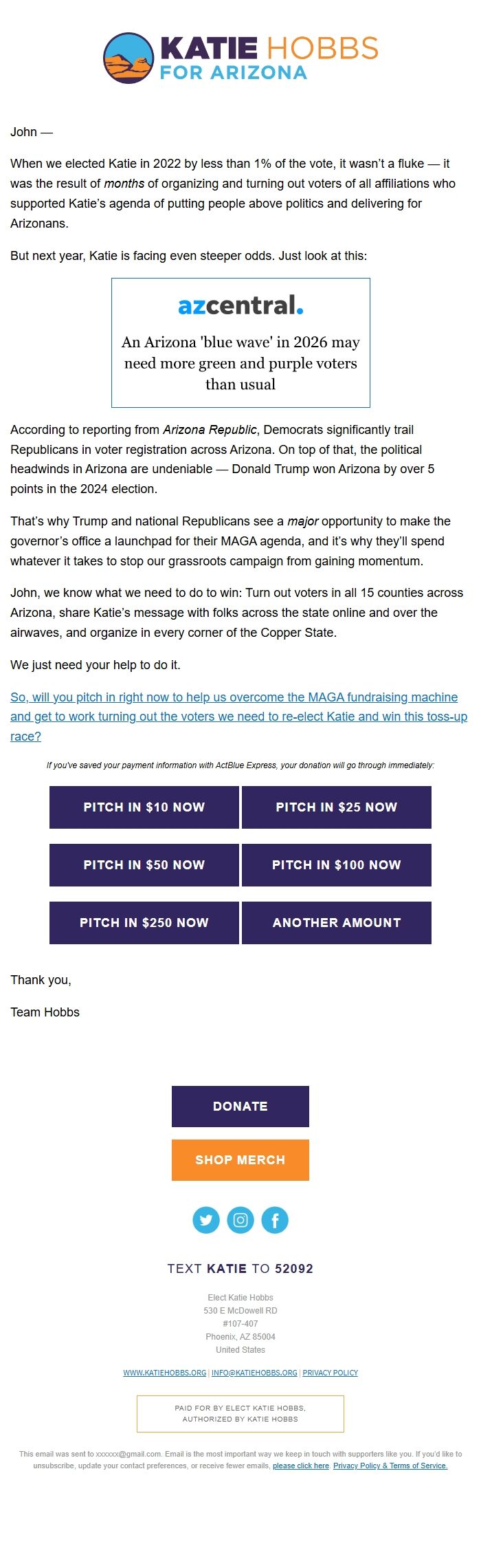Select the PITCH IN $50 NOW option
Screen dimensions: 481x1568
point(144,865)
